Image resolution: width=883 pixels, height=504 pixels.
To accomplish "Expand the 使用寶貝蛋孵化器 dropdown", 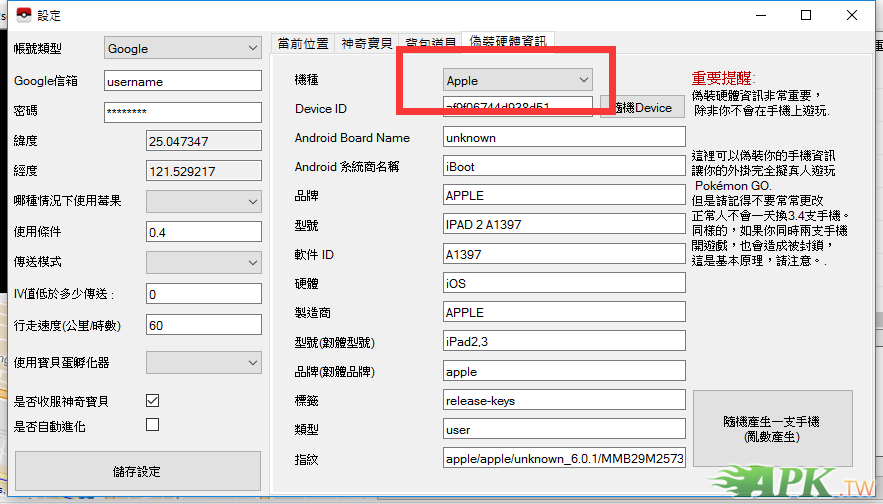I will click(x=204, y=363).
